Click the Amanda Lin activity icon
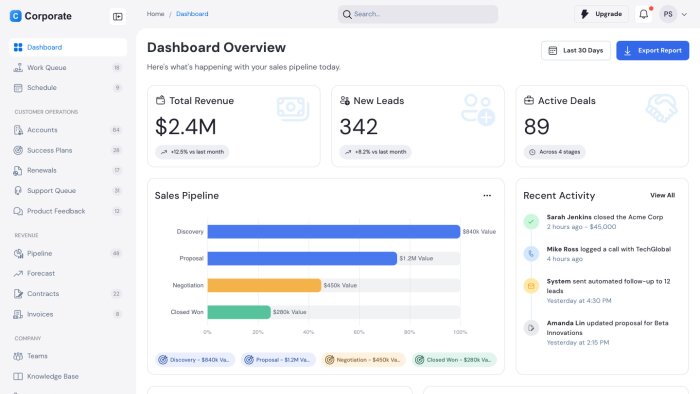The height and width of the screenshot is (394, 700). (531, 328)
